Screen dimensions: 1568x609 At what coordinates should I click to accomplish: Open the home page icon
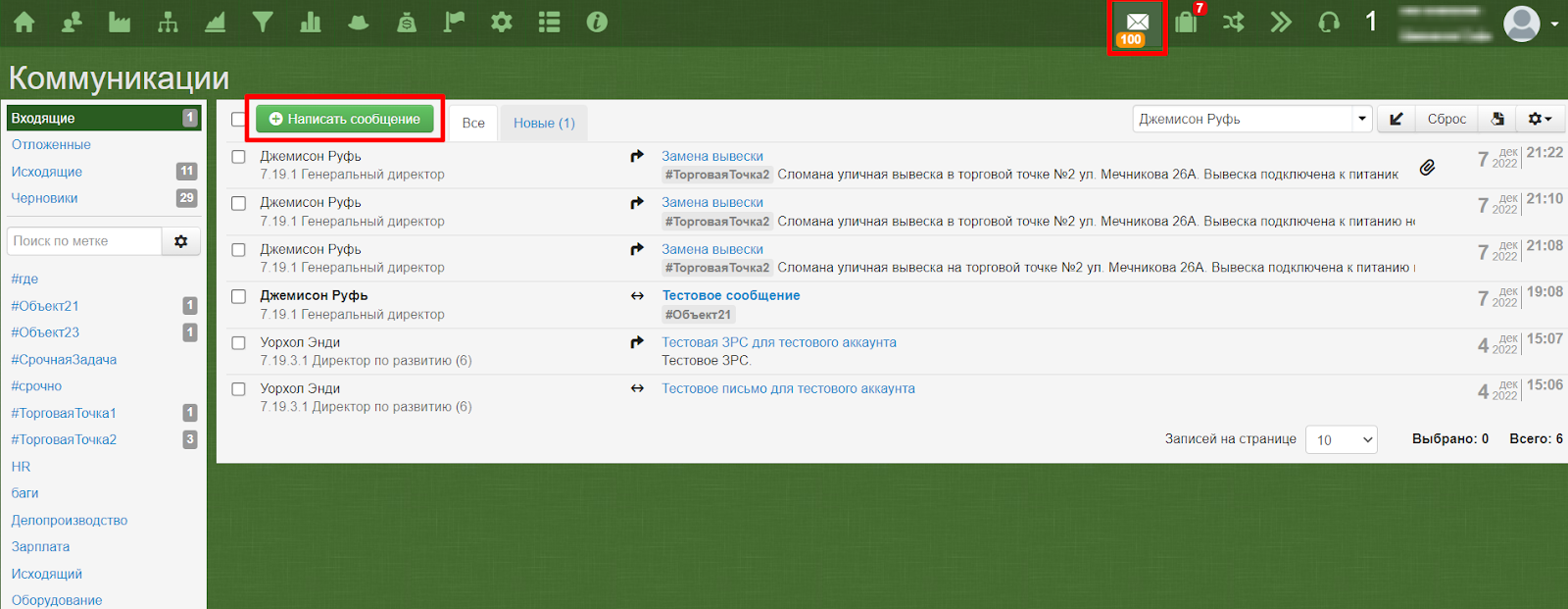24,22
